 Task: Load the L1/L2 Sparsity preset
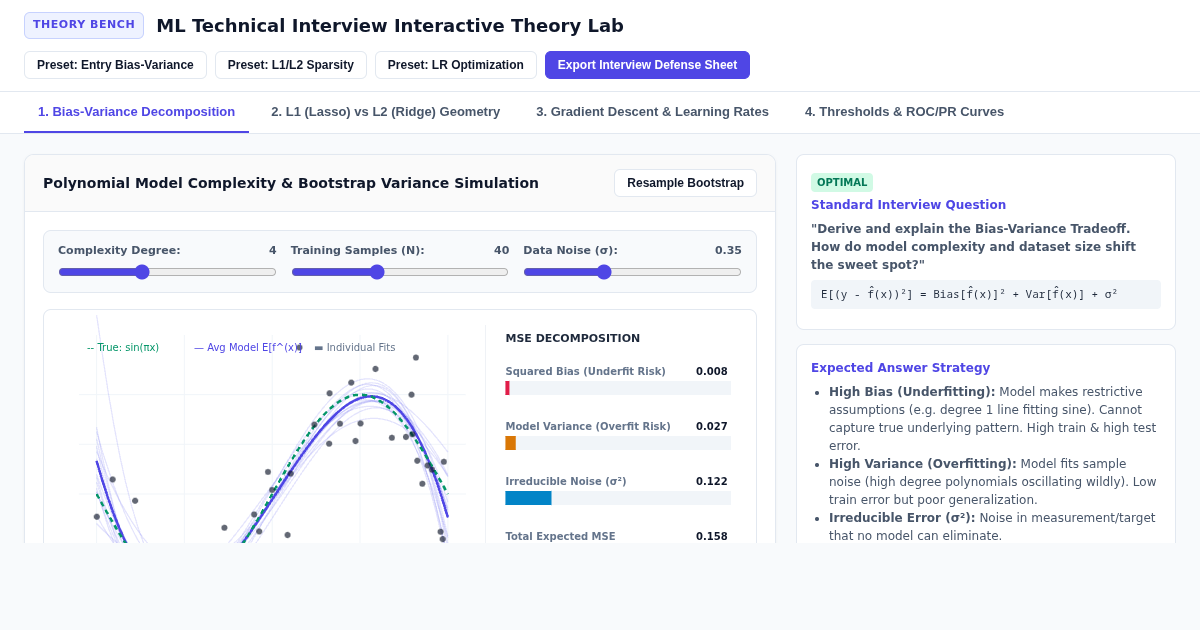coord(291,65)
